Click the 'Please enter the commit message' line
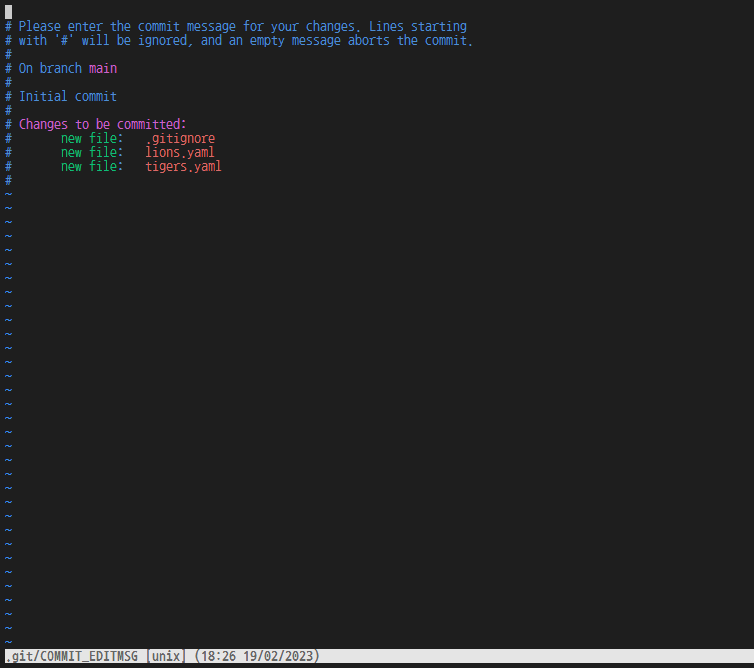 tap(236, 26)
